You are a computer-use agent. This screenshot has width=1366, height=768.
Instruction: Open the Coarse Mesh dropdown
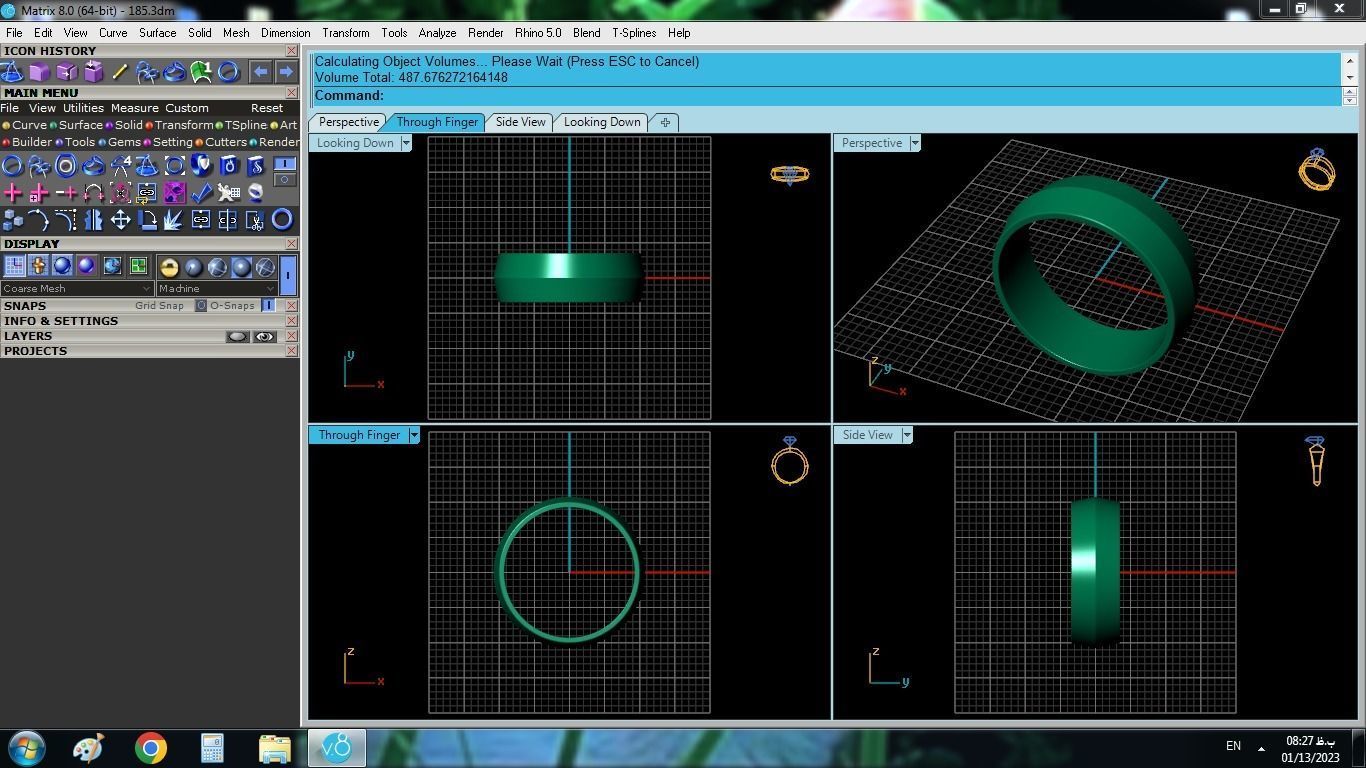[76, 288]
